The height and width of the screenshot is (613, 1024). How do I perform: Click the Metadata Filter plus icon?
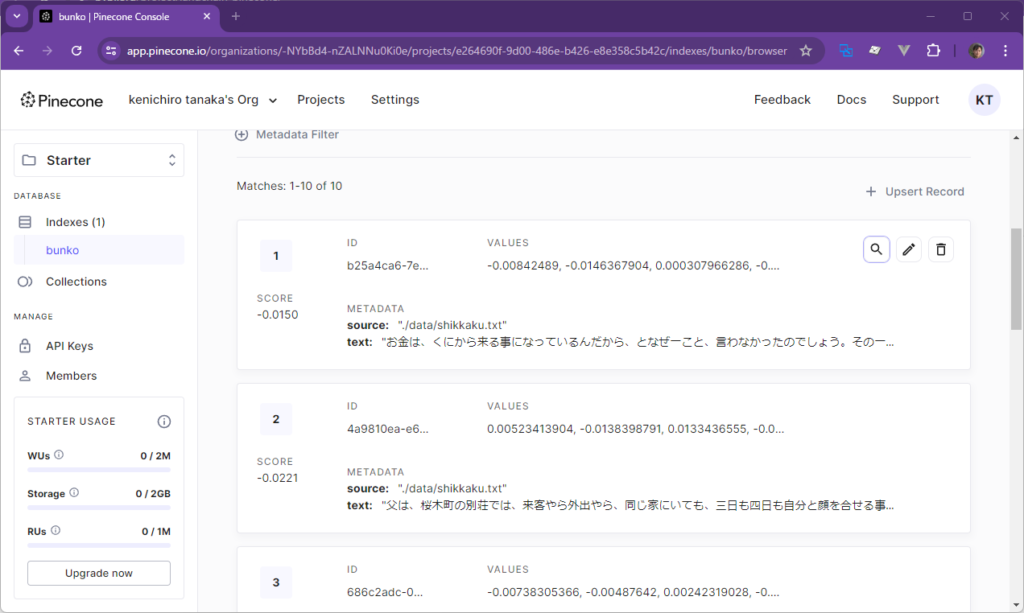242,134
